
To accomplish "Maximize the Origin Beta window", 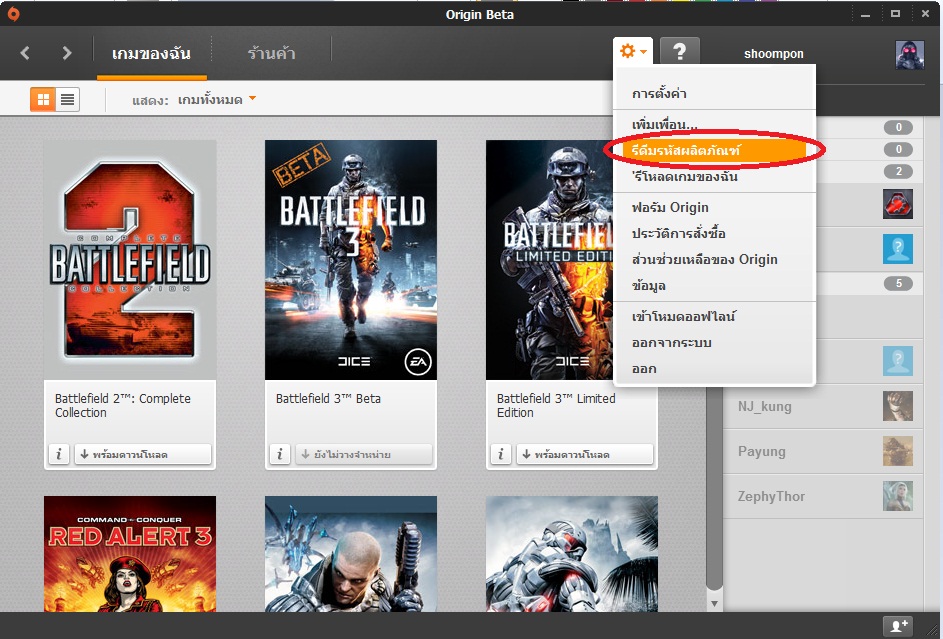I will pos(895,14).
